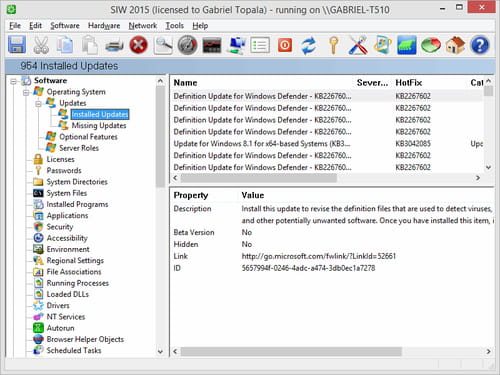500x375 pixels.
Task: Click the red stop X toolbar icon
Action: (x=138, y=45)
